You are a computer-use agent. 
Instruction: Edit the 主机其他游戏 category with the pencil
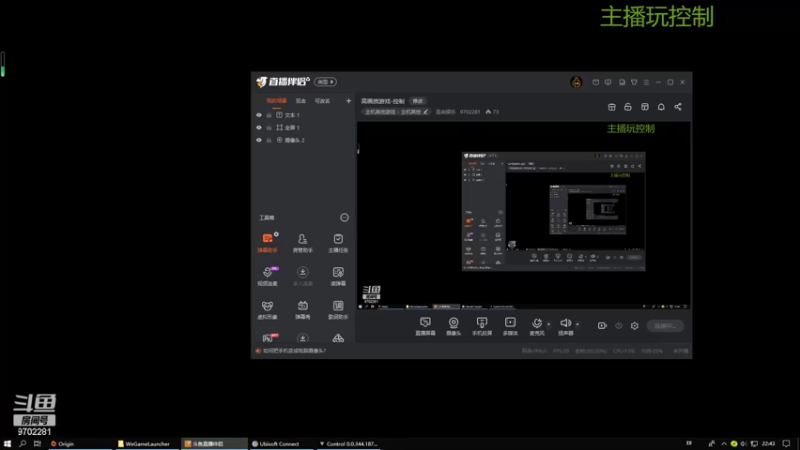coord(426,112)
